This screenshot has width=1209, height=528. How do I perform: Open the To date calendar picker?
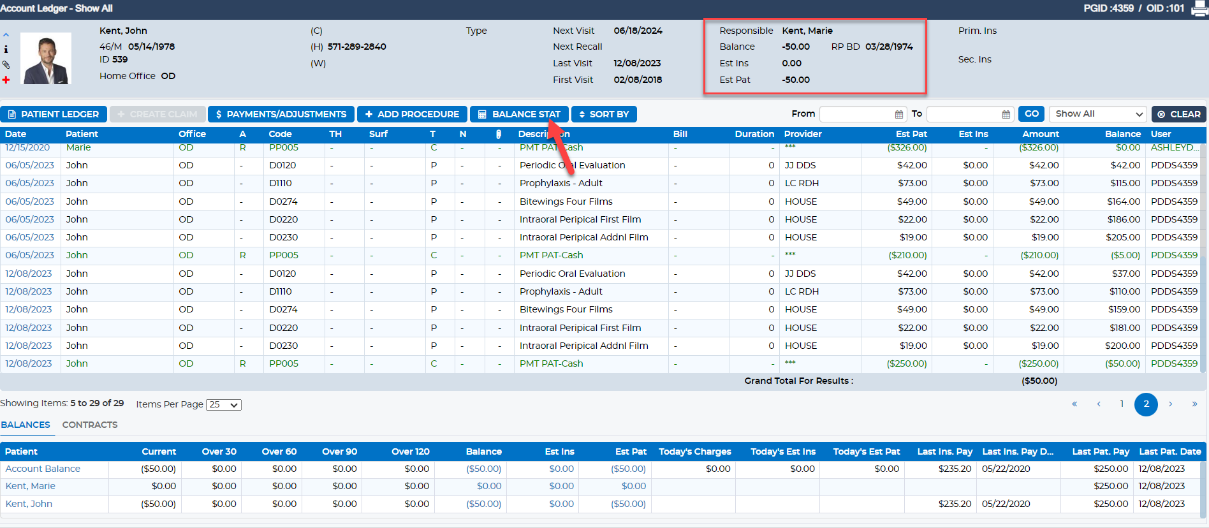point(1006,114)
